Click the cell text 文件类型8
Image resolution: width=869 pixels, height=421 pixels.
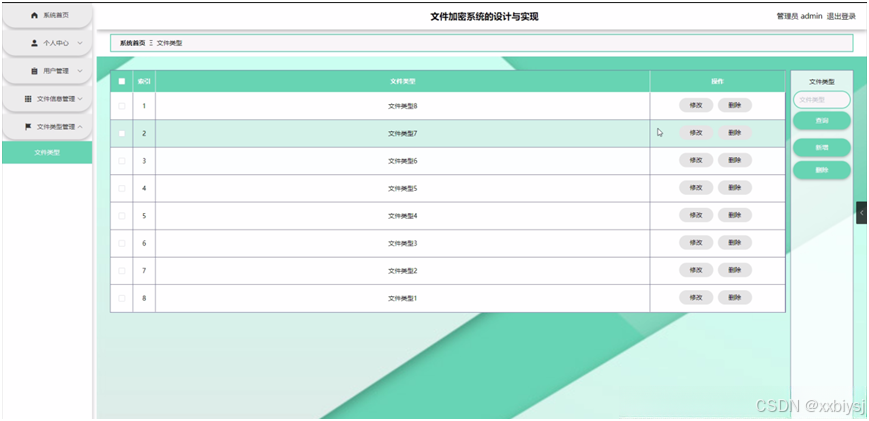[x=402, y=106]
